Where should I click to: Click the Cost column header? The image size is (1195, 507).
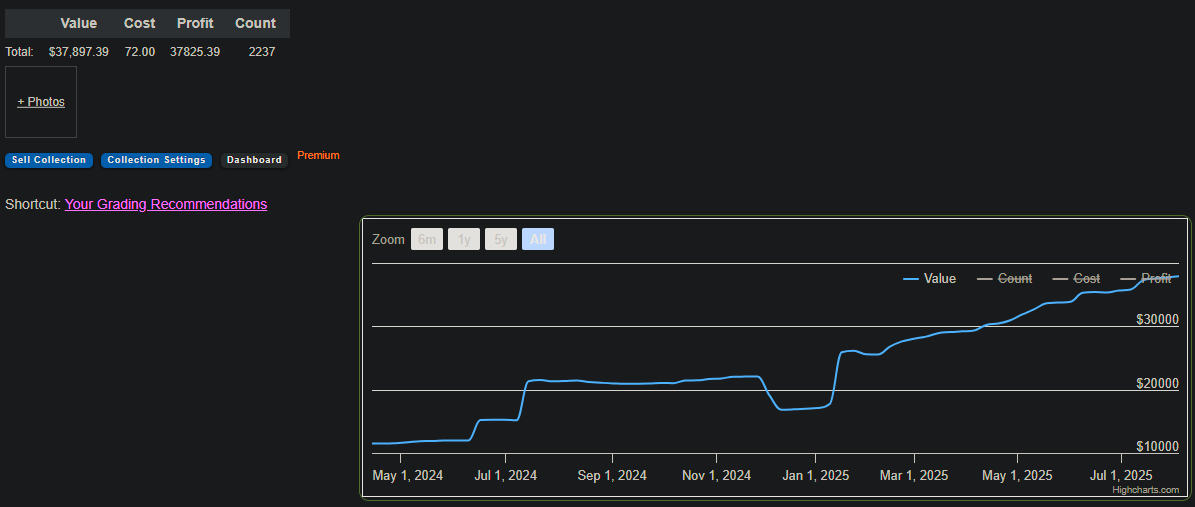pyautogui.click(x=139, y=24)
